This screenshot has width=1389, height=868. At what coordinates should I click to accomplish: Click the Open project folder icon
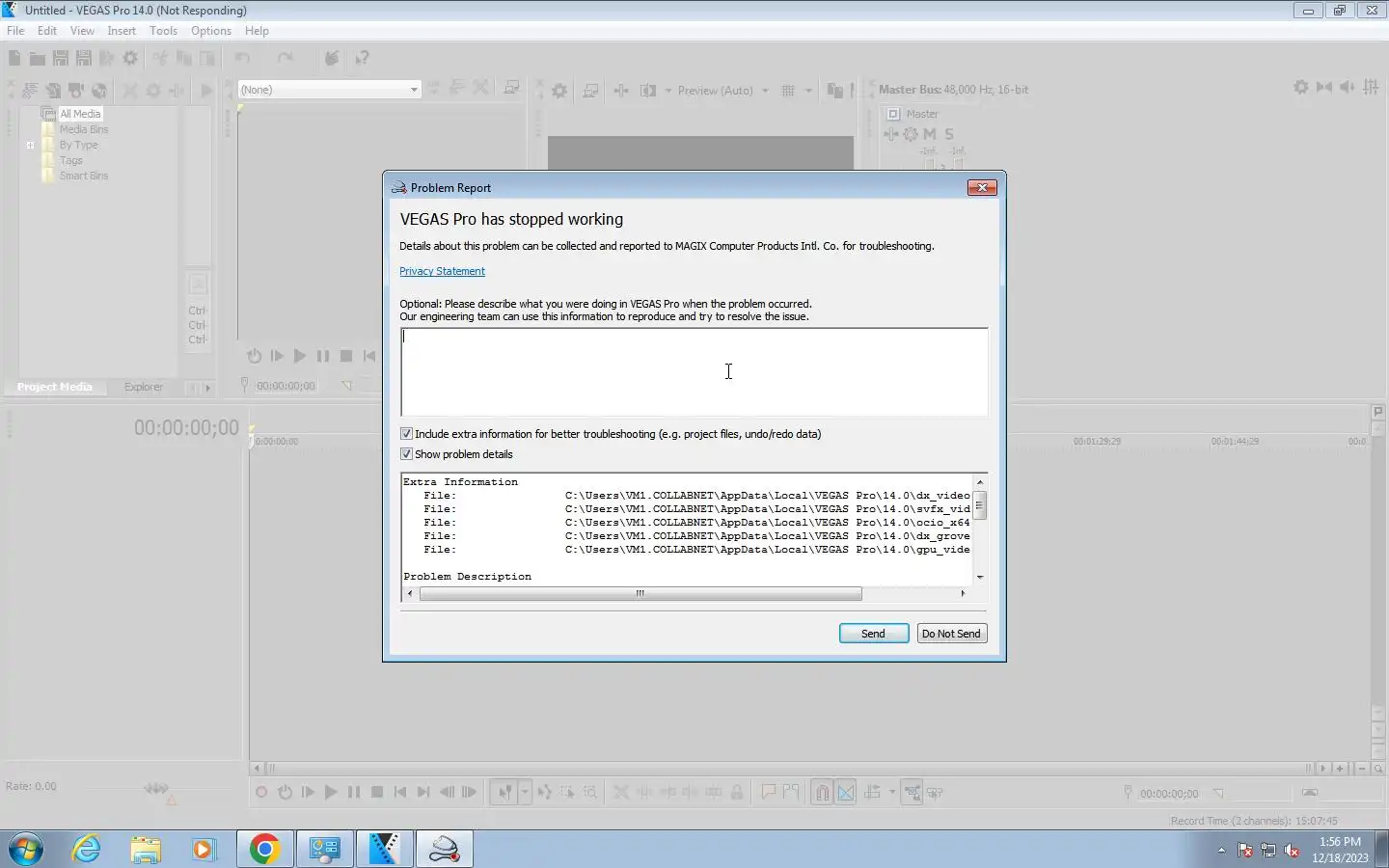[37, 59]
